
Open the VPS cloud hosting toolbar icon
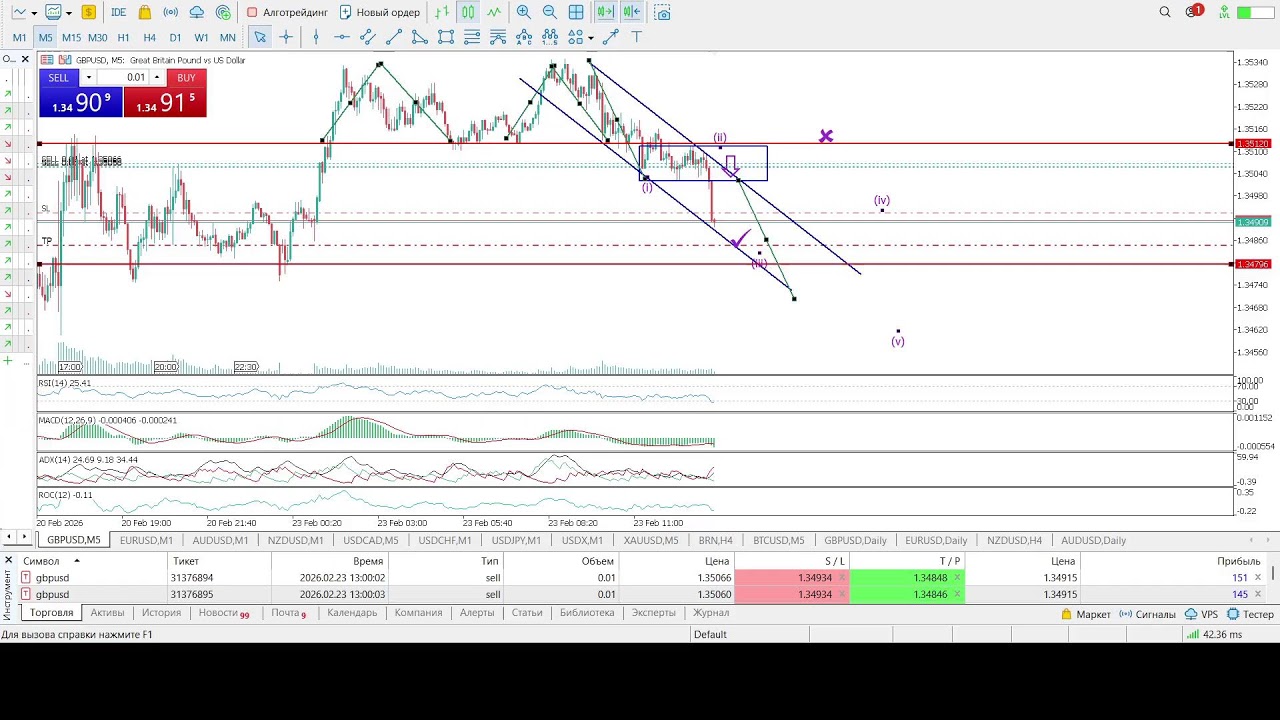196,12
